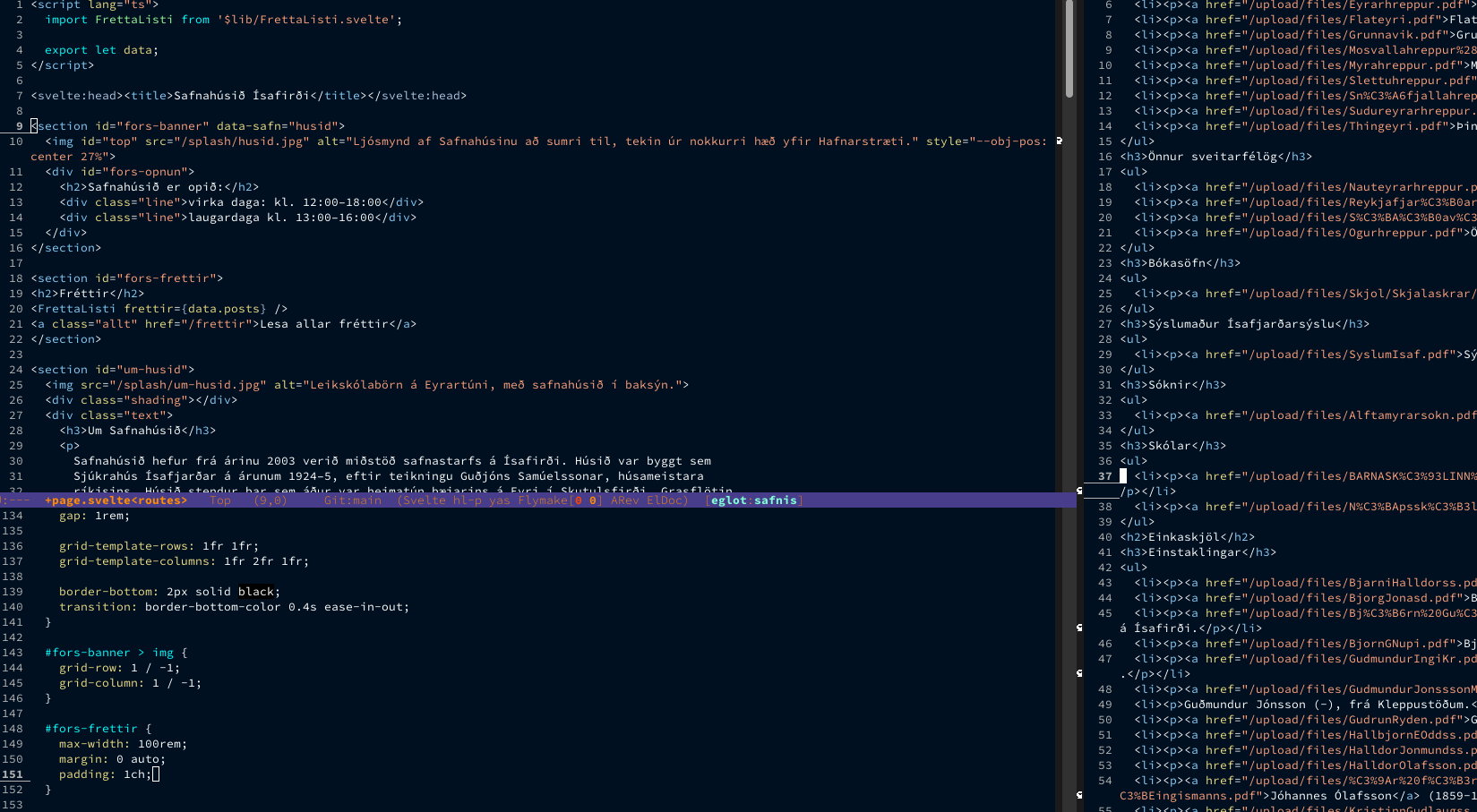Click the +page.svelte<routes> buffer name in mode line
Viewport: 1477px width, 812px height.
click(x=116, y=500)
